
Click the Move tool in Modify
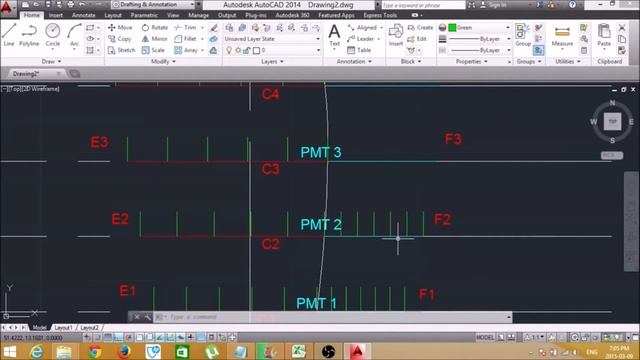click(x=120, y=27)
